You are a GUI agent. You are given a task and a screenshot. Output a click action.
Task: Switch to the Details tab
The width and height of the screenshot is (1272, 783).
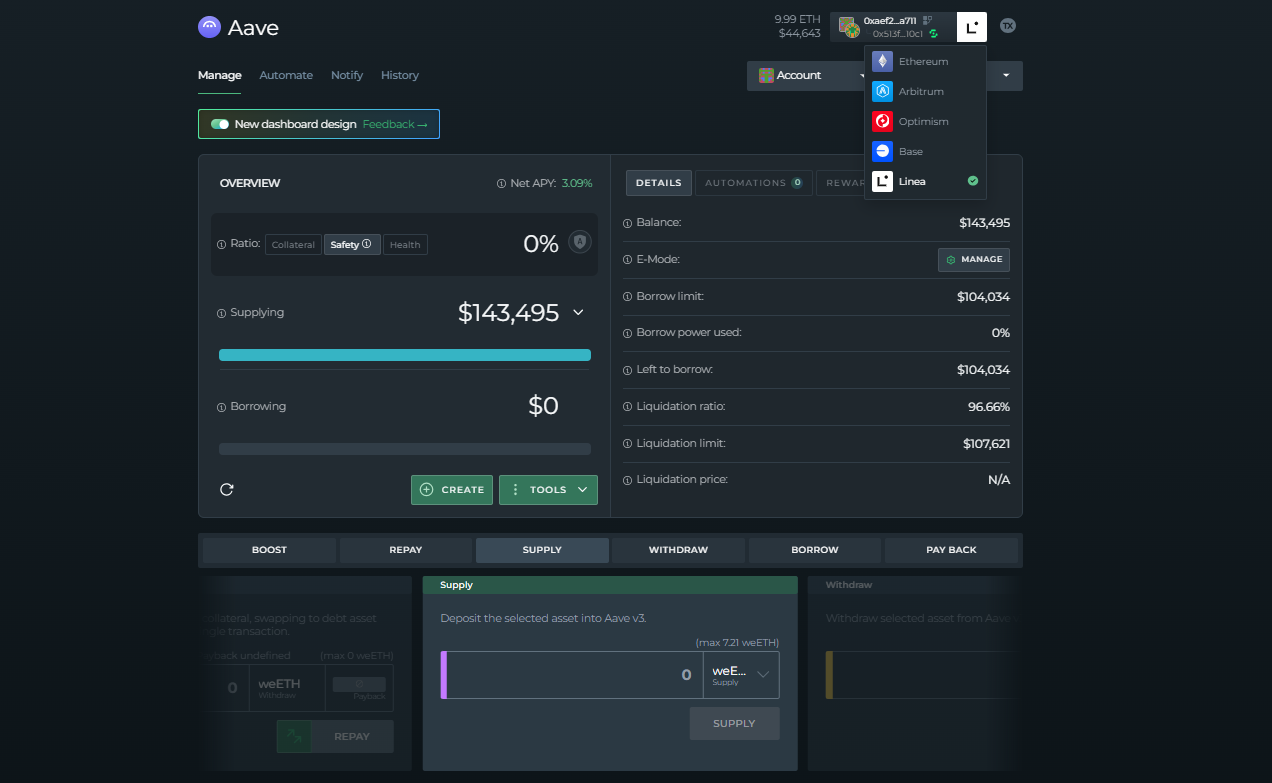(658, 183)
